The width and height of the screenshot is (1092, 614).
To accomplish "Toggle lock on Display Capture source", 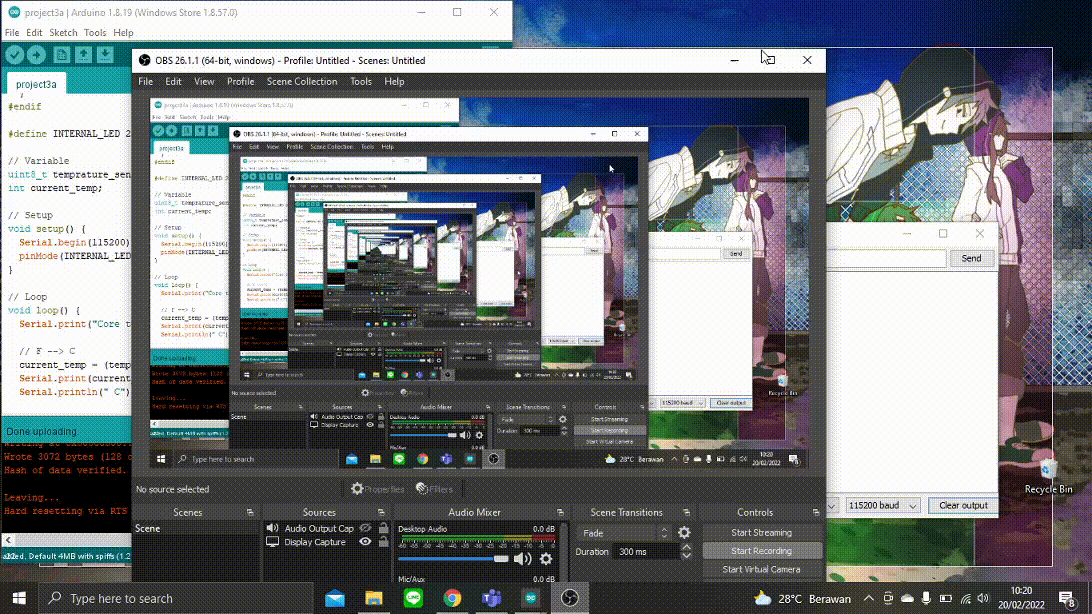I will (383, 542).
